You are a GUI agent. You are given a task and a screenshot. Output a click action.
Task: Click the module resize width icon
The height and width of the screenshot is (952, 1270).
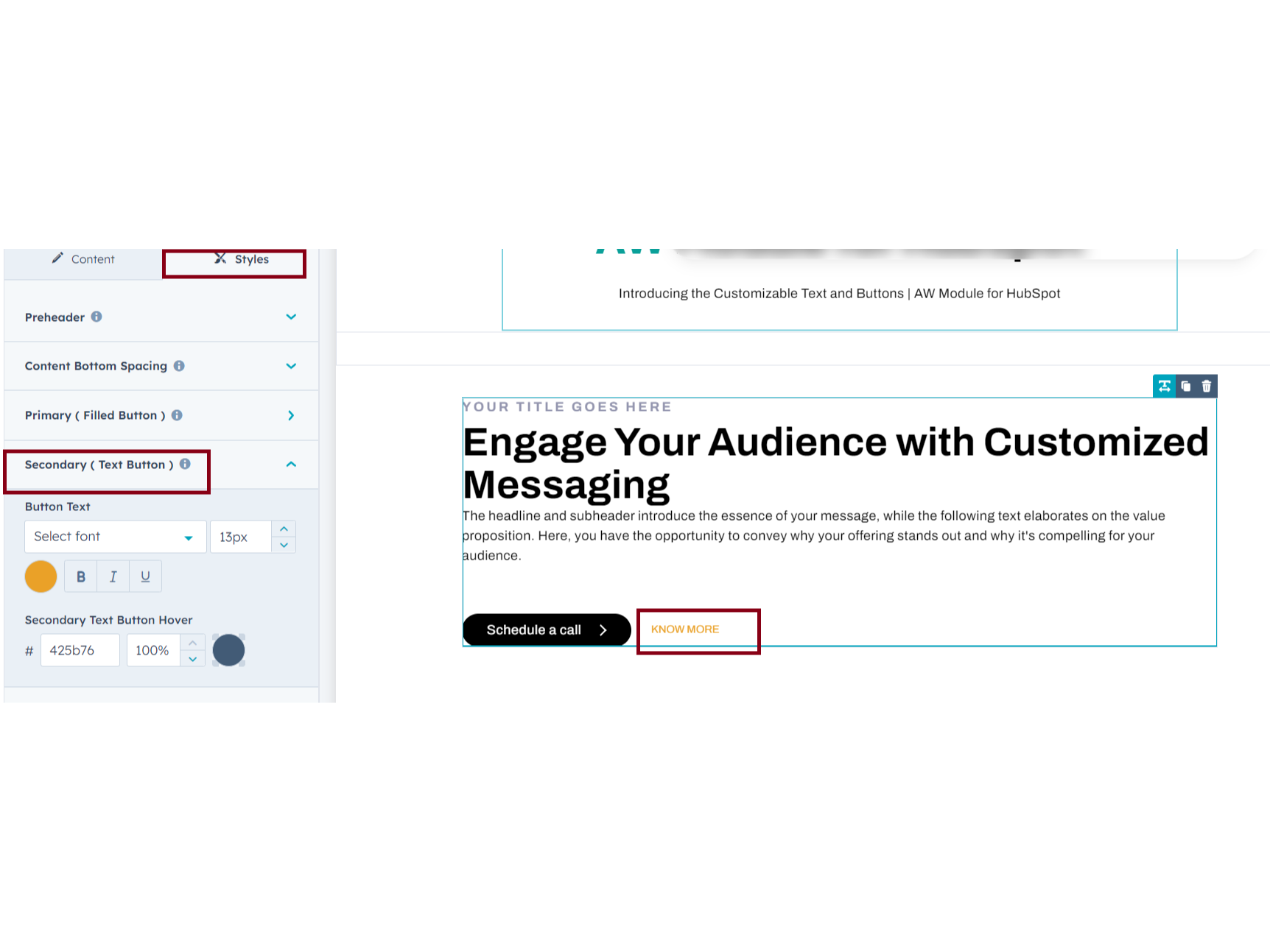[1164, 387]
